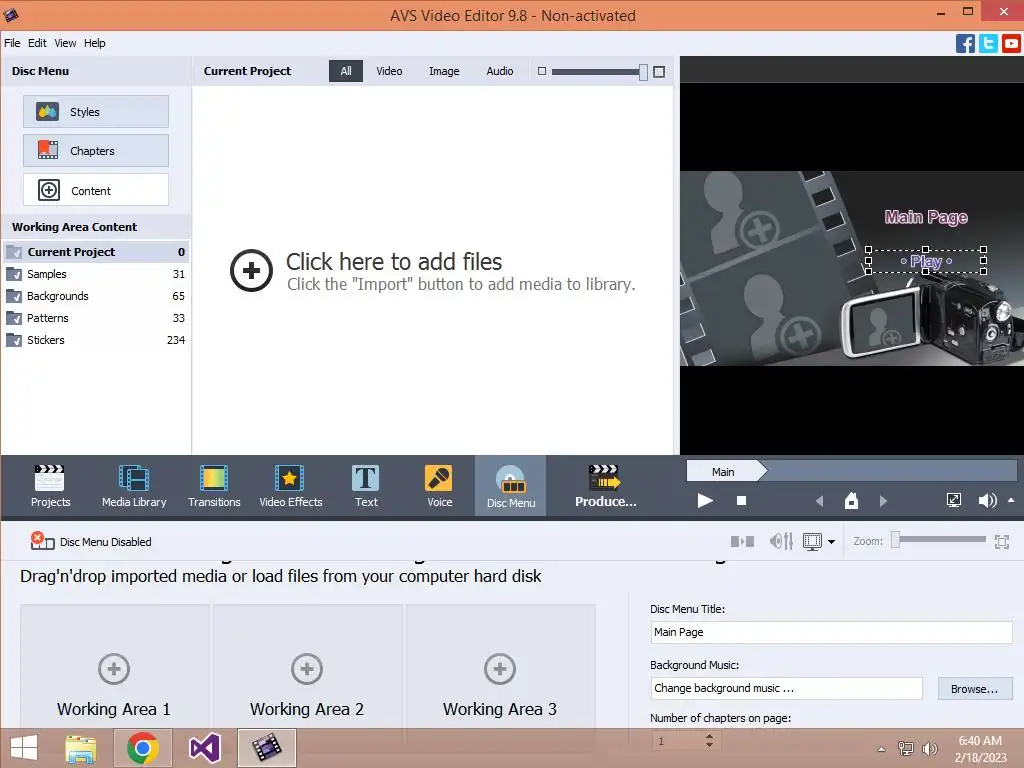1024x768 pixels.
Task: Show hidden system tray icons
Action: pyautogui.click(x=881, y=749)
